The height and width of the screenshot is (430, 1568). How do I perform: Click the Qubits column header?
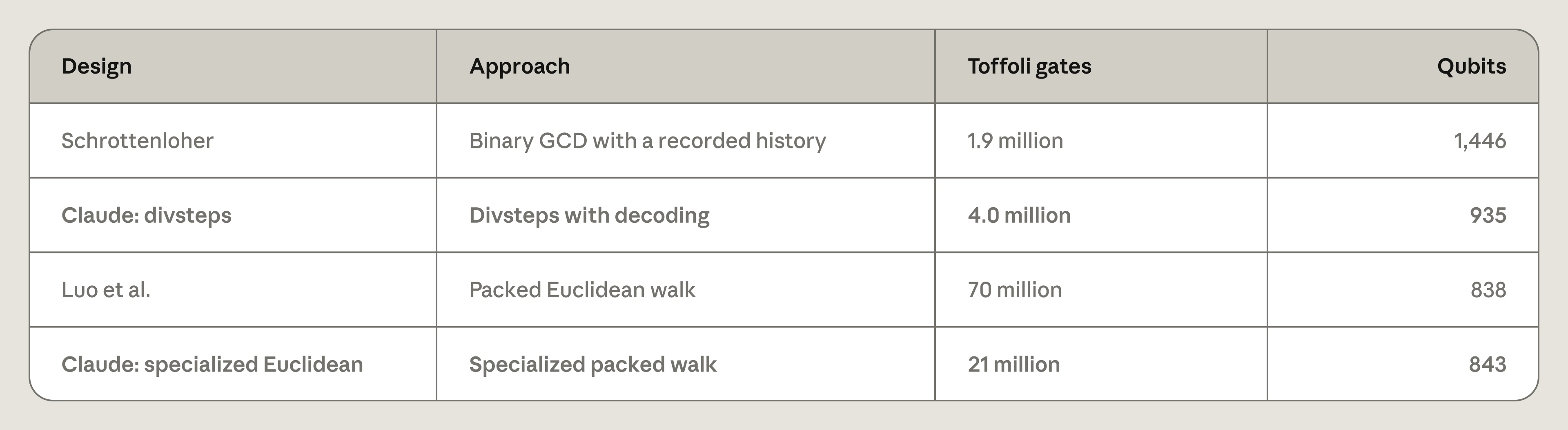click(x=1471, y=66)
